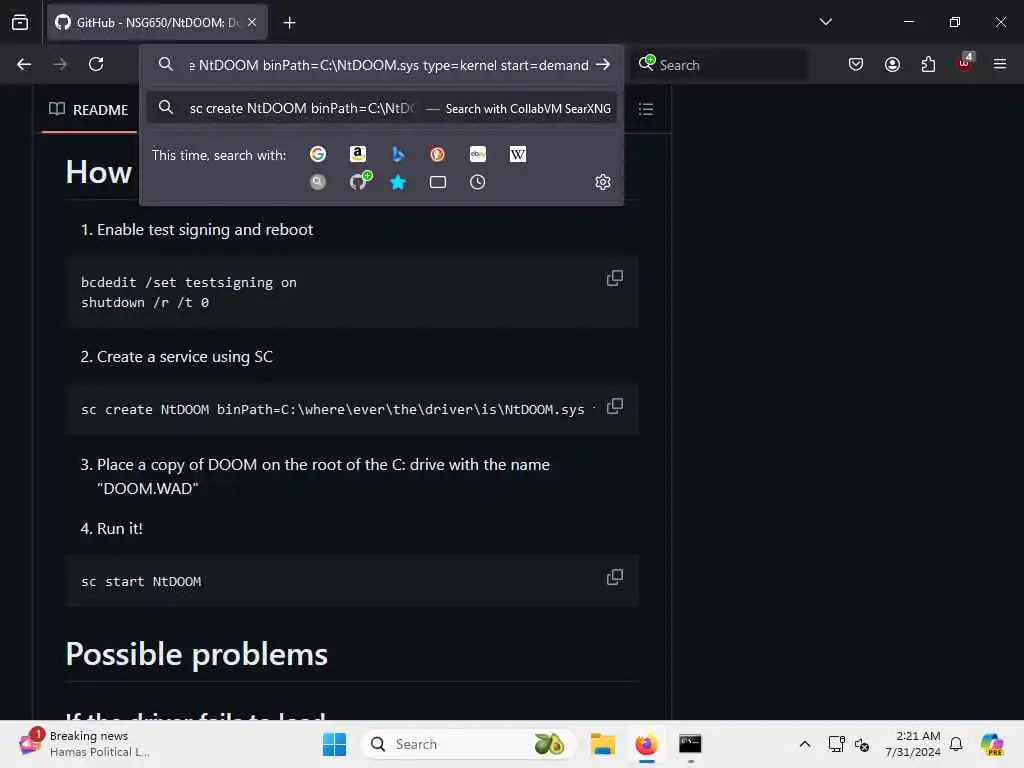Select the Search with CollabVM SearXNG suggestion
This screenshot has width=1024, height=768.
[382, 108]
